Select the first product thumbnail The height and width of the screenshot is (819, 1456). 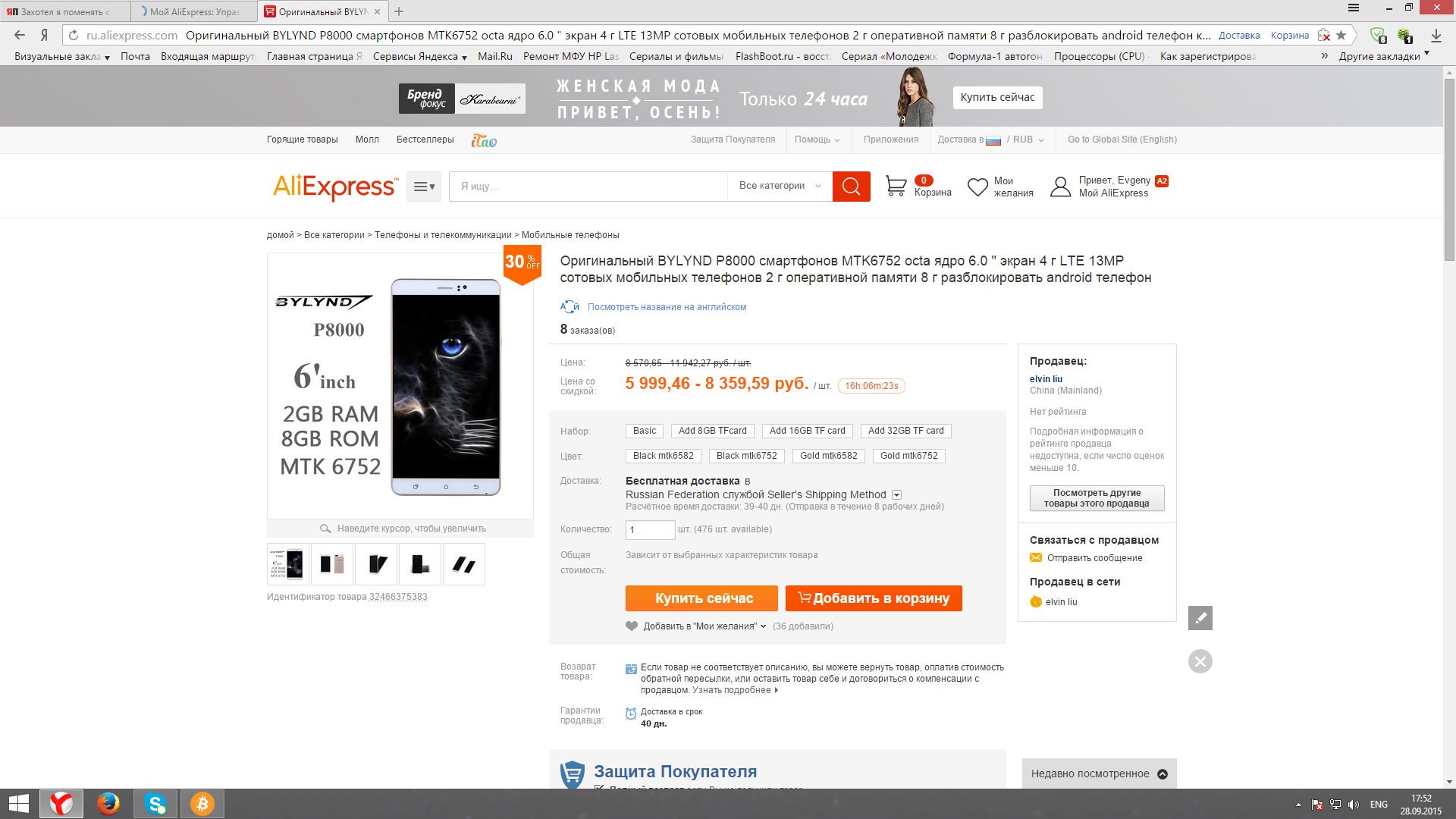288,564
